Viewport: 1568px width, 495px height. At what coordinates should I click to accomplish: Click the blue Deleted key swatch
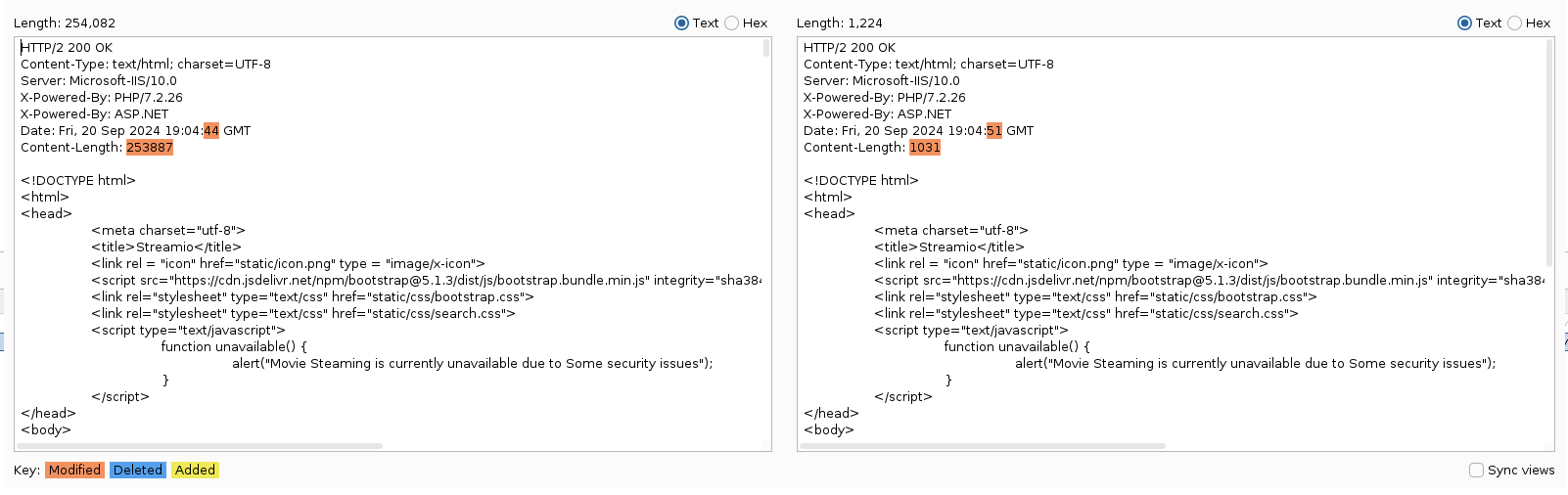[x=137, y=471]
